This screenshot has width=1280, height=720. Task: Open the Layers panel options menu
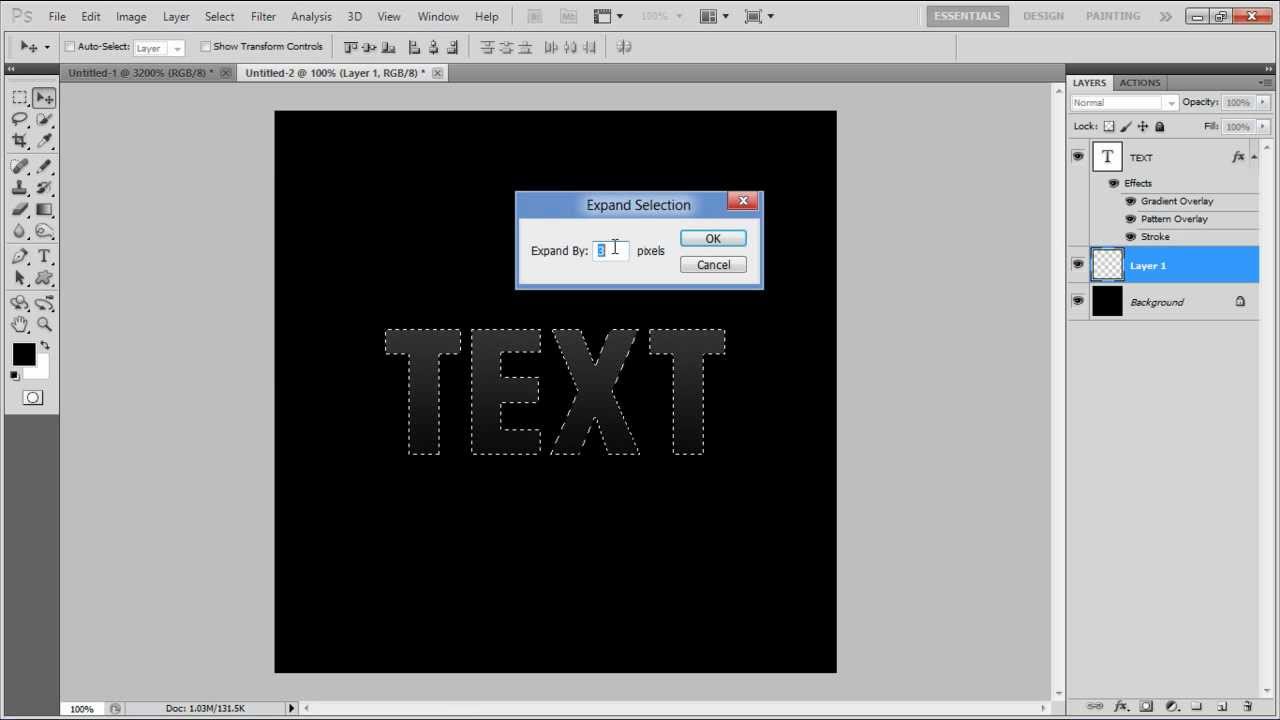tap(1265, 83)
